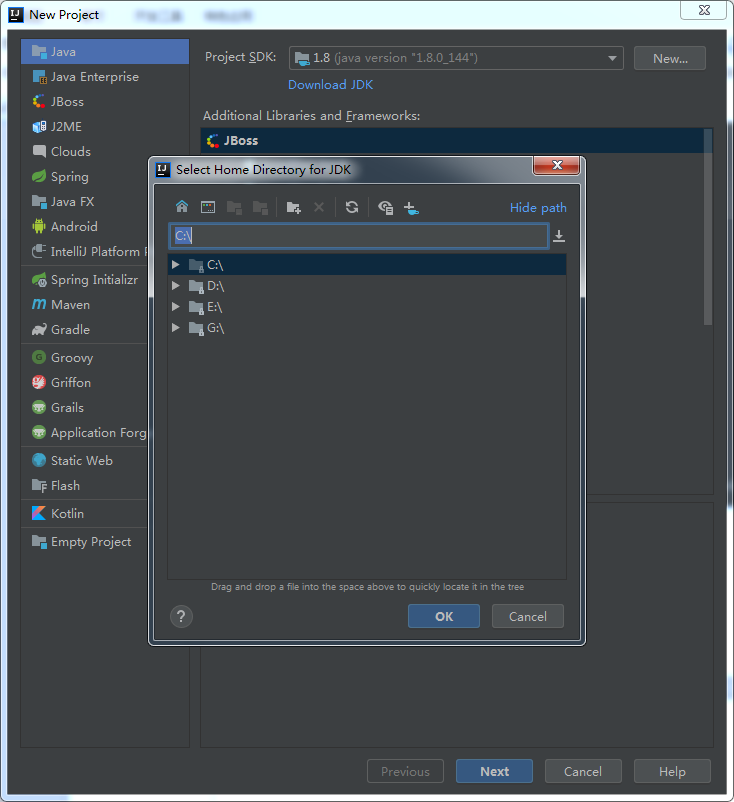Select the E:\ drive row
The height and width of the screenshot is (802, 734).
[x=367, y=307]
